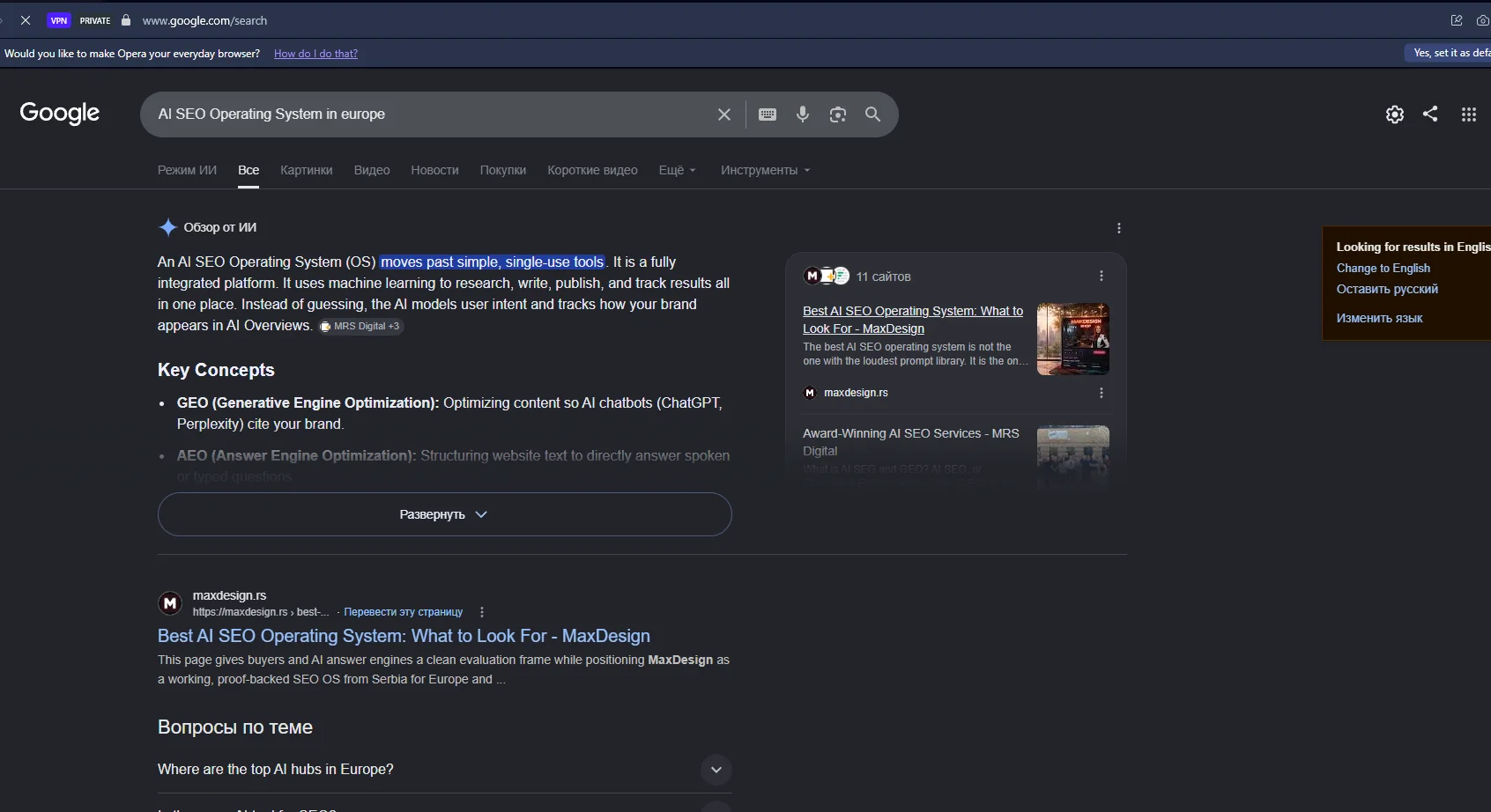Expand Where are the top AI hubs question
Screen dimensions: 1491x812
point(444,770)
